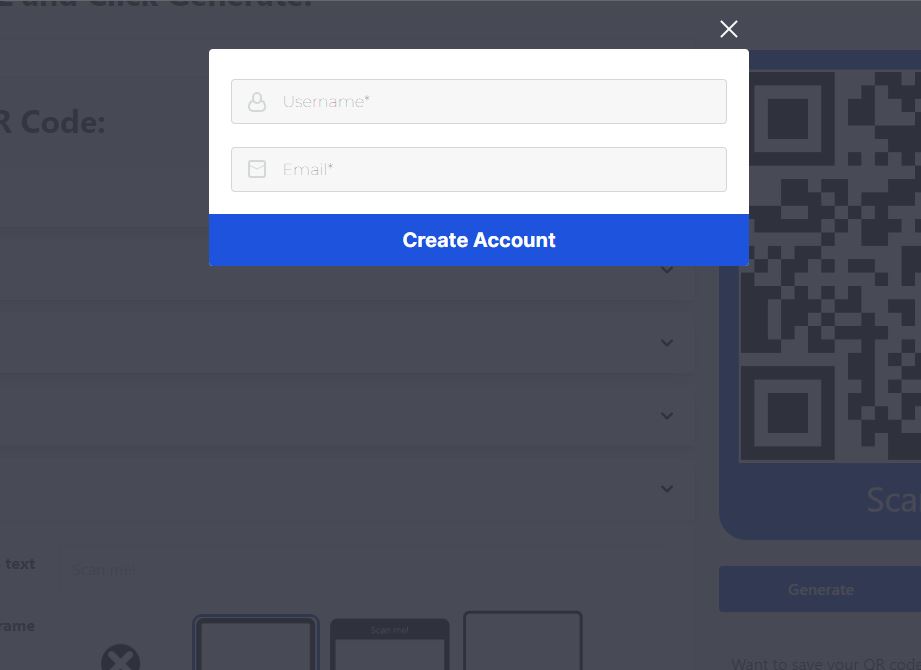Choose the highlighted blank frame thumbnail
921x670 pixels.
pyautogui.click(x=256, y=642)
